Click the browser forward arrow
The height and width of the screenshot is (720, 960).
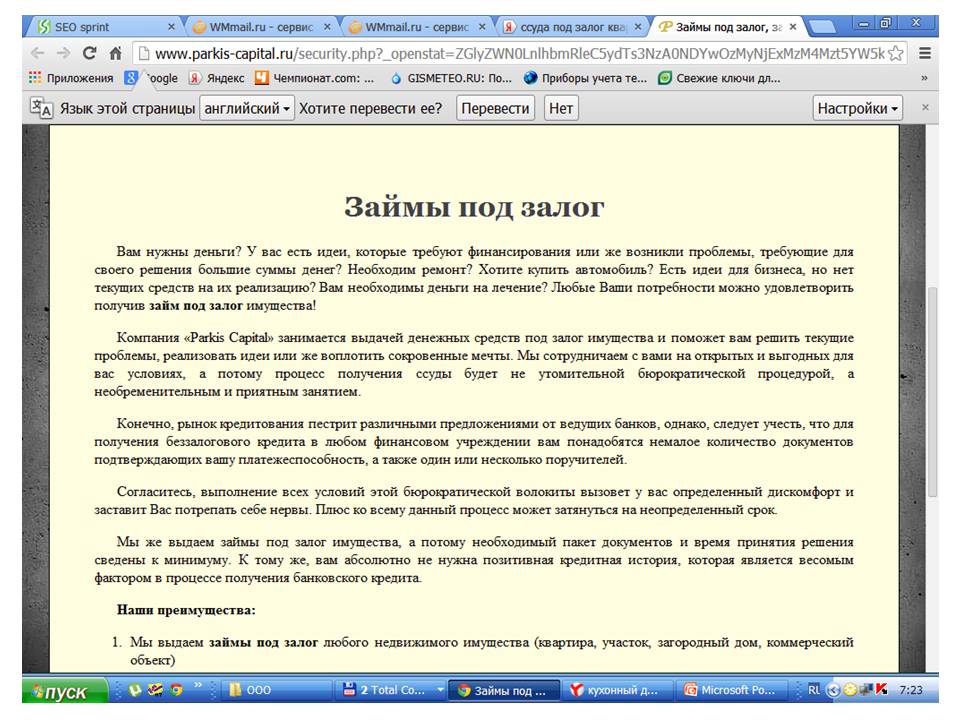(x=63, y=53)
